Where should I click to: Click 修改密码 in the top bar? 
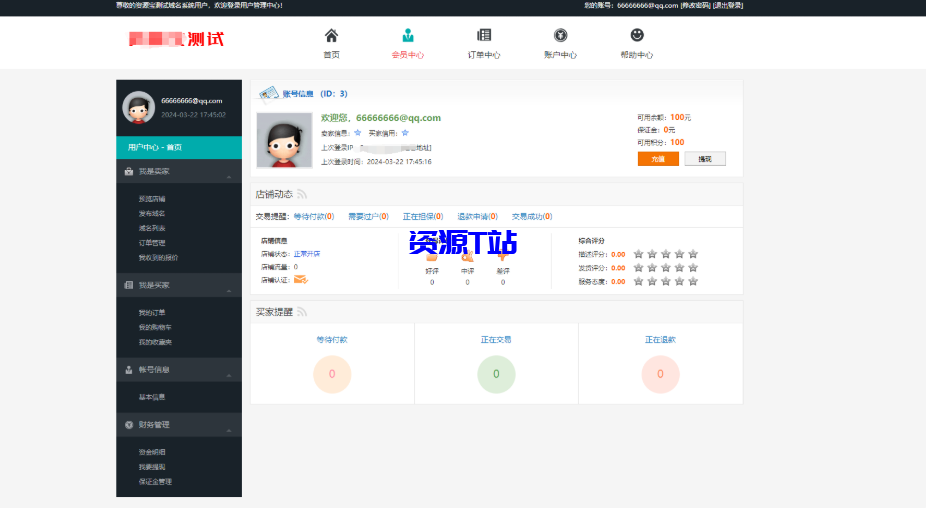pos(696,5)
